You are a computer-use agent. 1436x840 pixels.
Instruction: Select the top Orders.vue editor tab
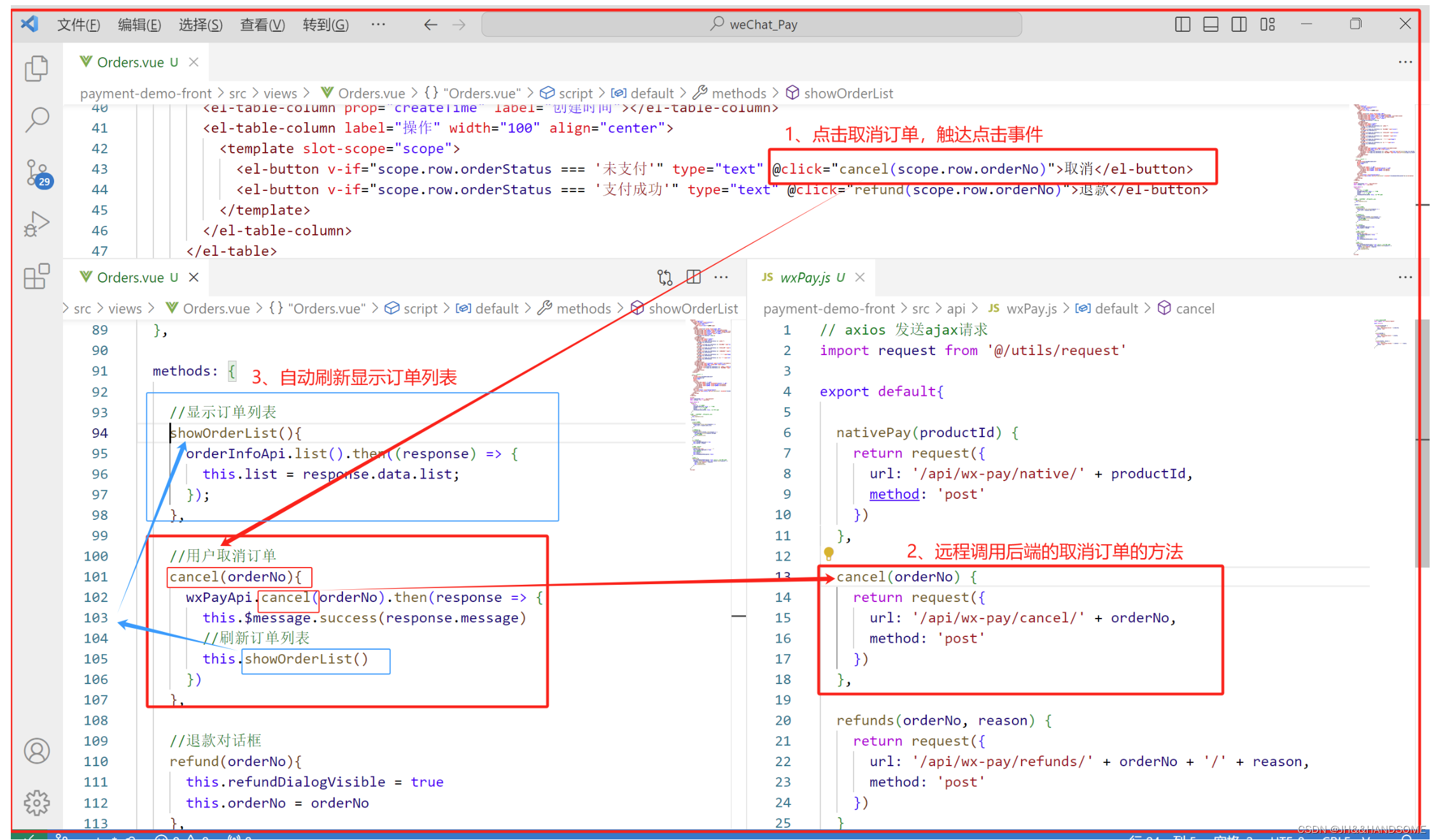137,62
